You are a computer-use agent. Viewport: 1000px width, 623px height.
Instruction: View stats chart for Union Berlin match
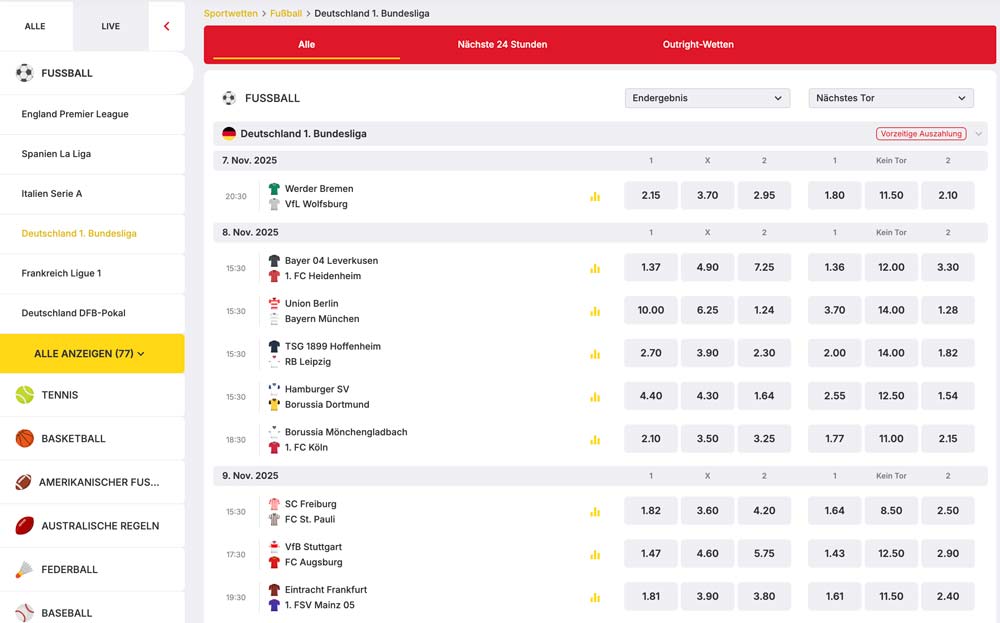click(595, 310)
